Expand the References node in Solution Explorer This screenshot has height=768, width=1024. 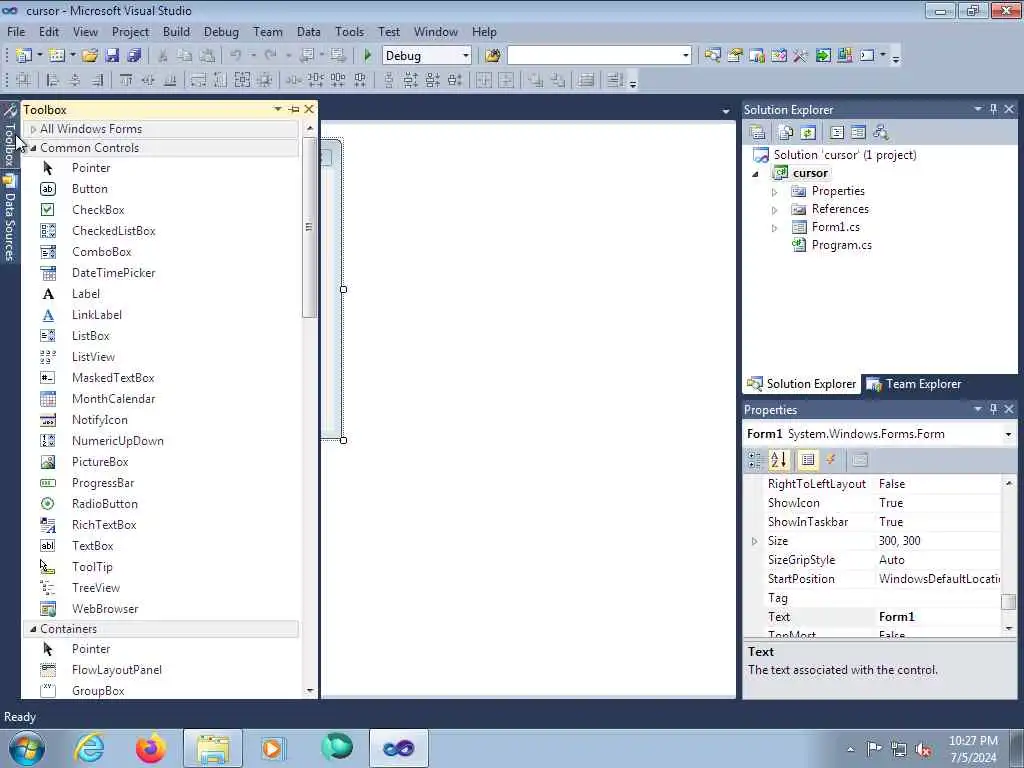click(775, 210)
